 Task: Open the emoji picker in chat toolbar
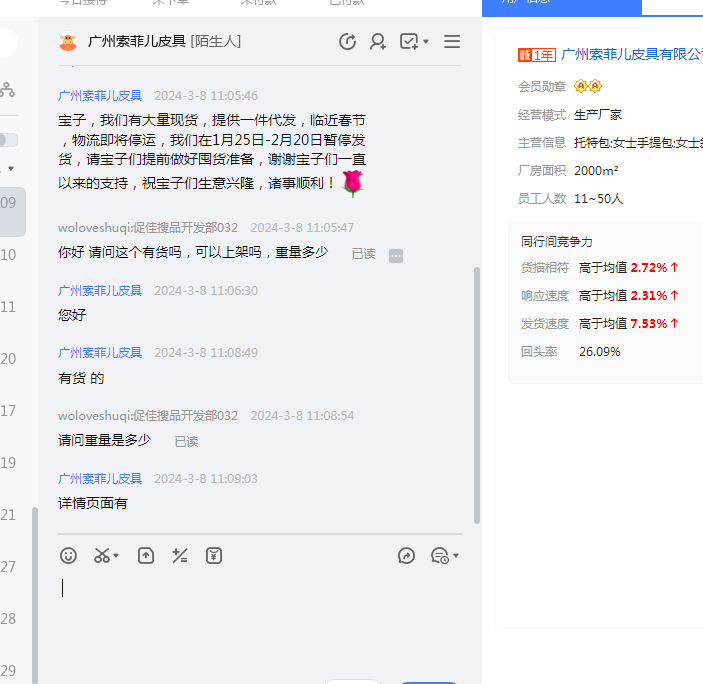click(x=68, y=555)
